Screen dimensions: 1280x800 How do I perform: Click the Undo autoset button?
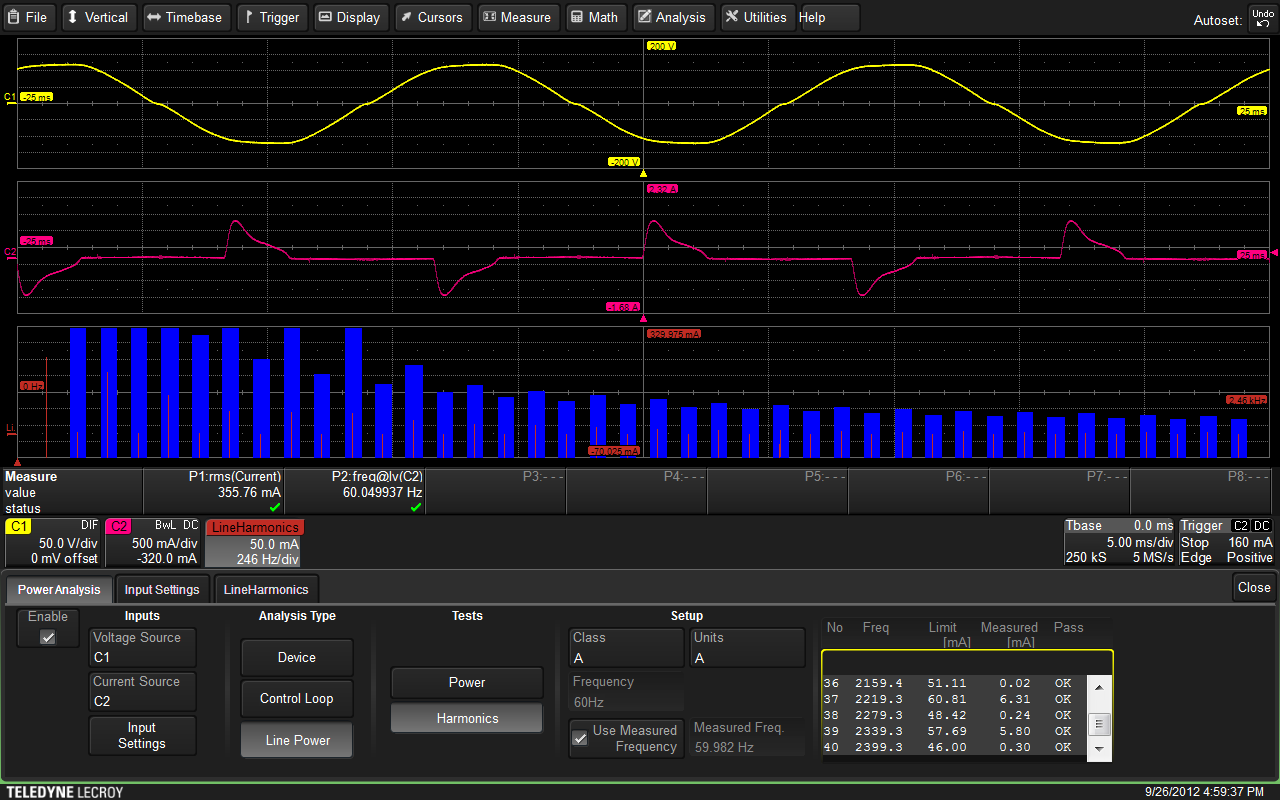tap(1262, 18)
